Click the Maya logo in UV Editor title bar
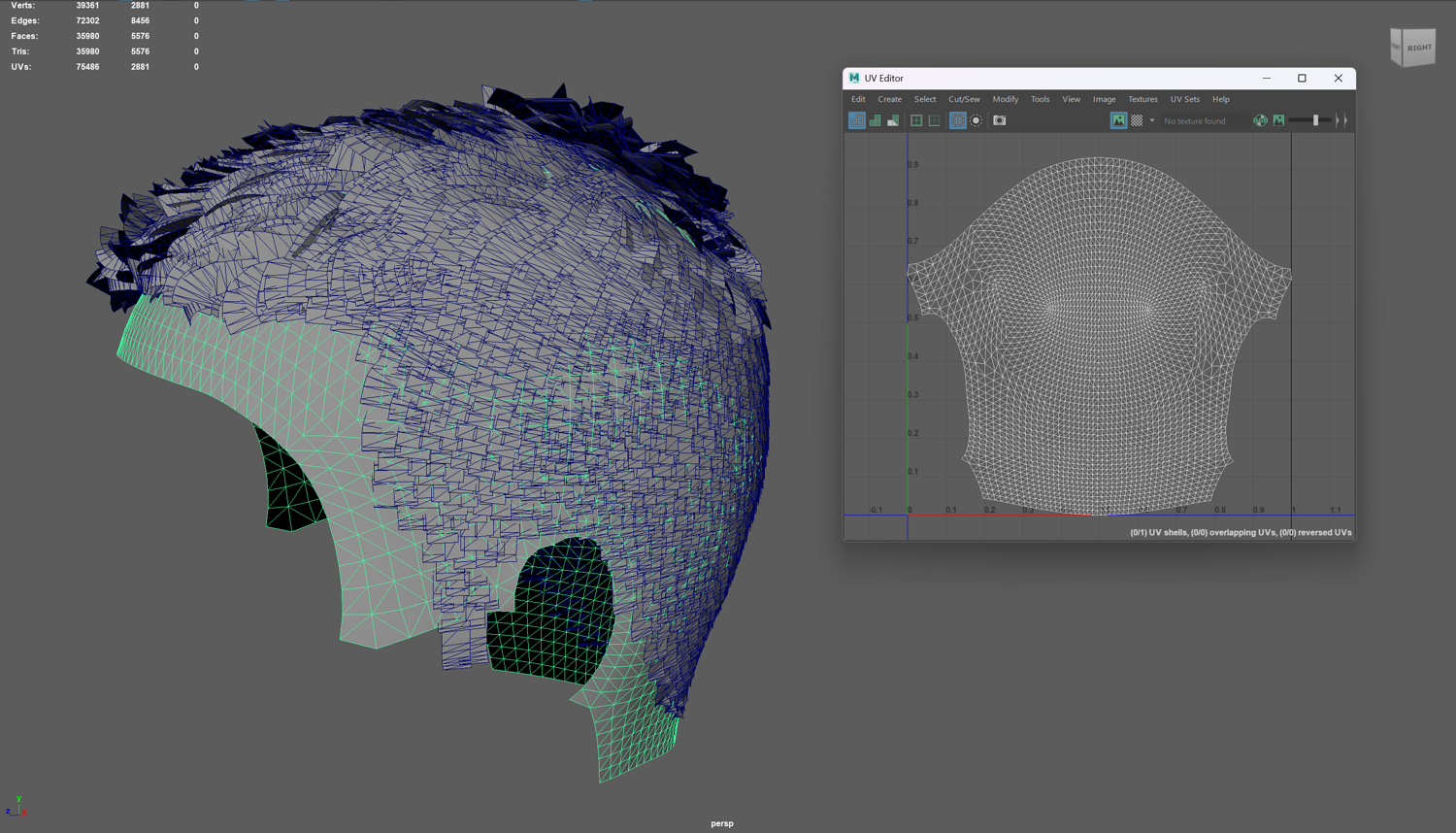Viewport: 1456px width, 833px height. click(x=854, y=78)
